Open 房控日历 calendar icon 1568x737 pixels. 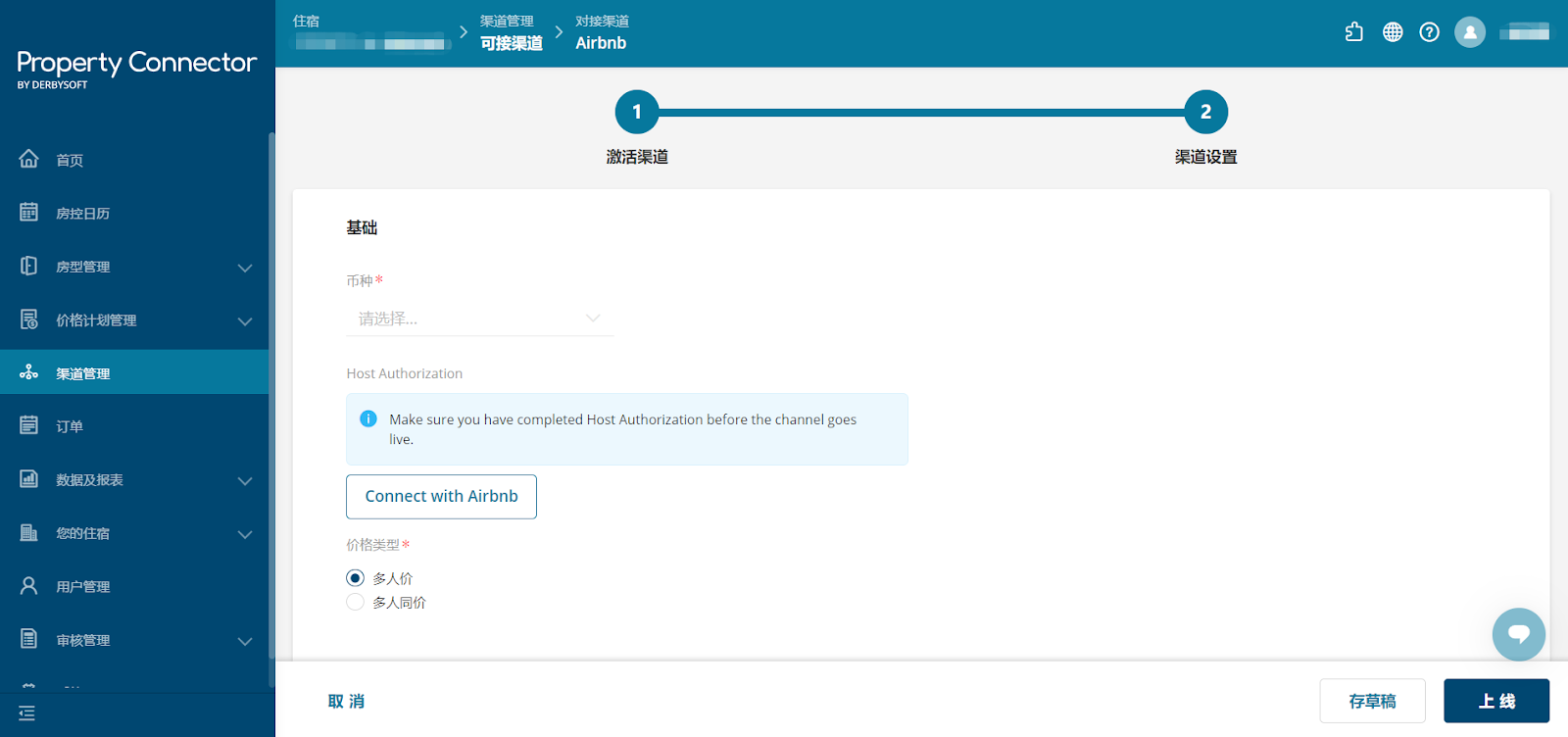coord(28,212)
